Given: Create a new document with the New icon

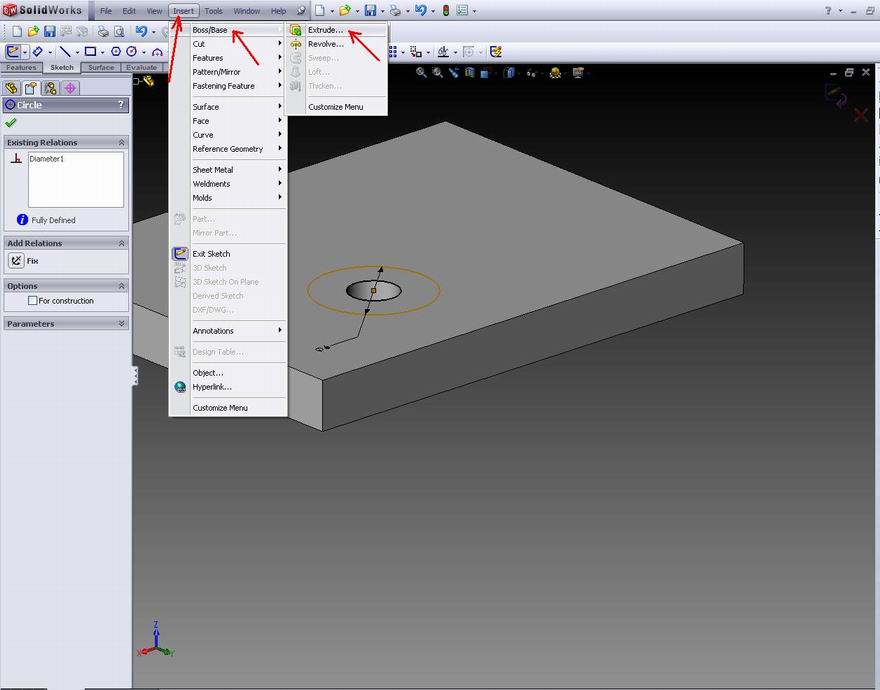Looking at the screenshot, I should (x=16, y=31).
